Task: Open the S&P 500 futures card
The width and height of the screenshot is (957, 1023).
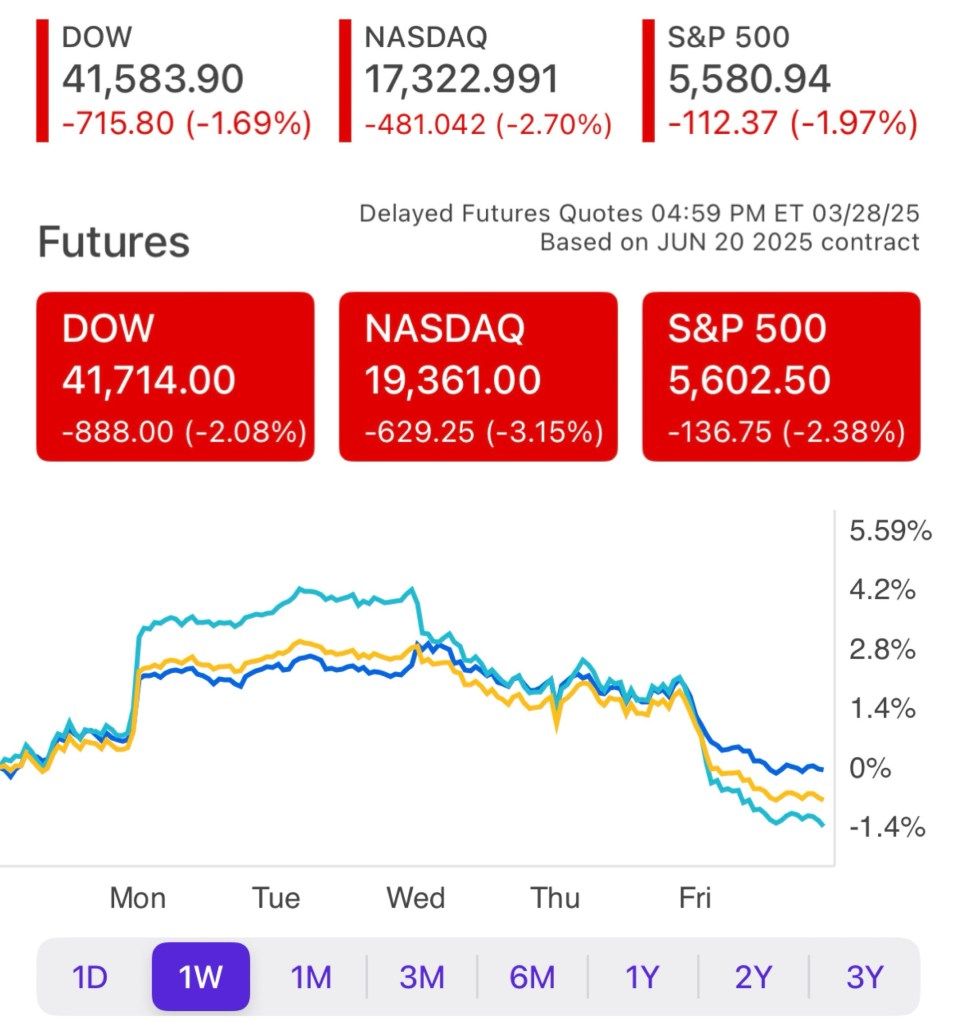Action: pos(781,377)
